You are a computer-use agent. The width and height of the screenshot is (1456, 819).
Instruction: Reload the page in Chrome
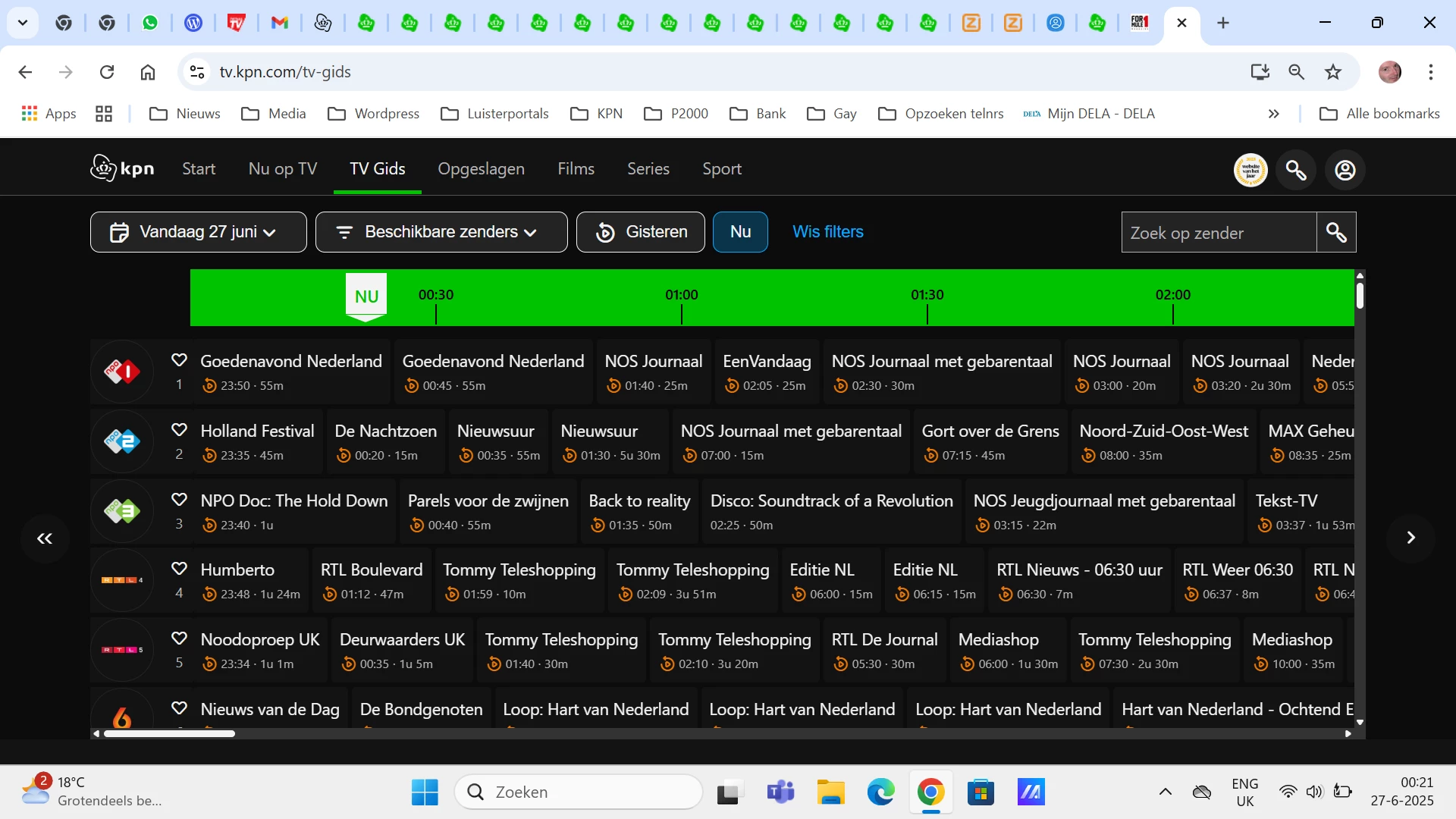coord(107,72)
